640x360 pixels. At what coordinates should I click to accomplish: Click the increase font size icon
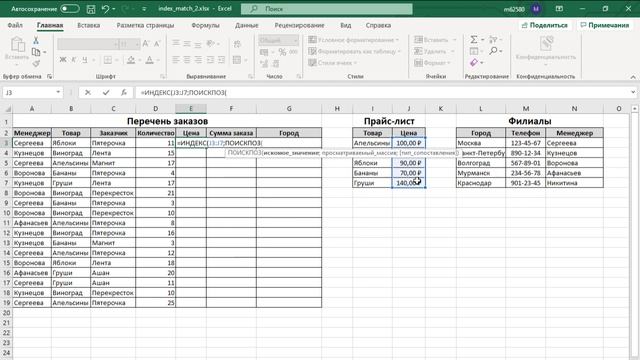(146, 44)
